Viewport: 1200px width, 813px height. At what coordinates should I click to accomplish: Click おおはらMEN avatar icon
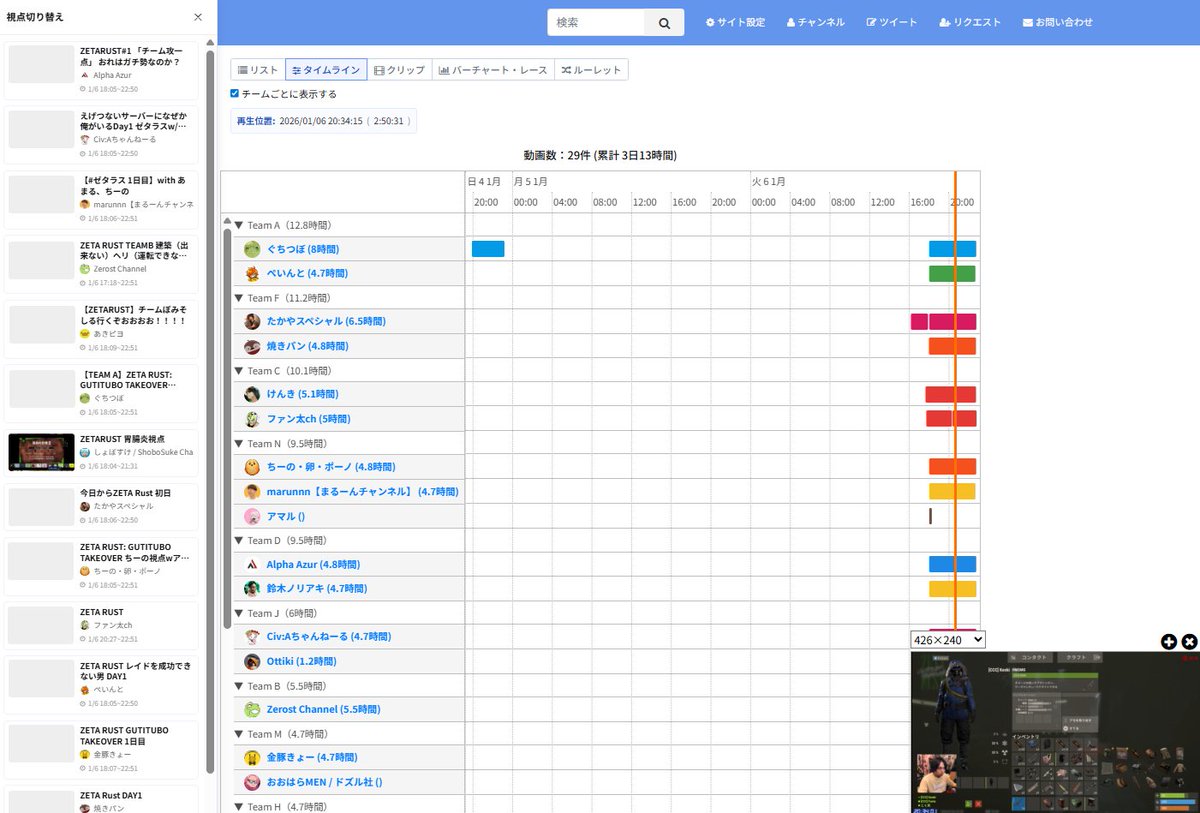coord(252,782)
